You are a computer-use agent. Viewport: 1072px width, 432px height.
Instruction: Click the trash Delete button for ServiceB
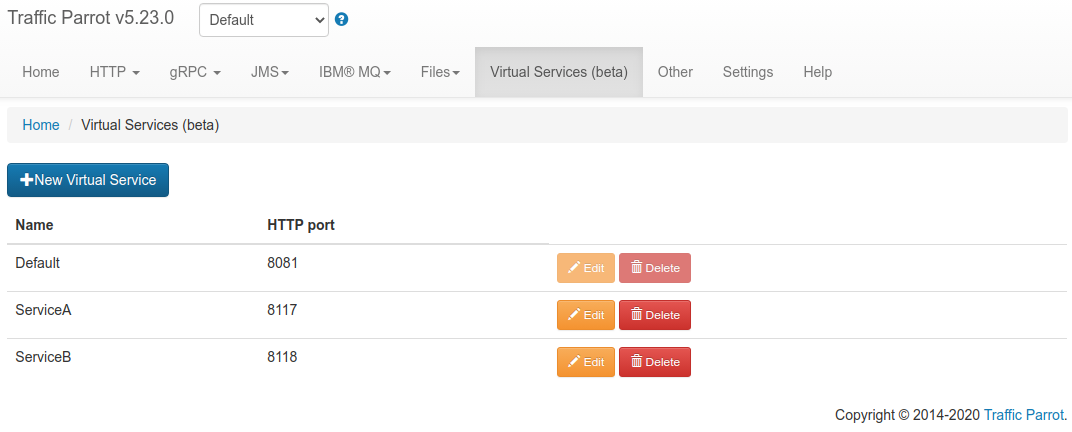point(655,362)
